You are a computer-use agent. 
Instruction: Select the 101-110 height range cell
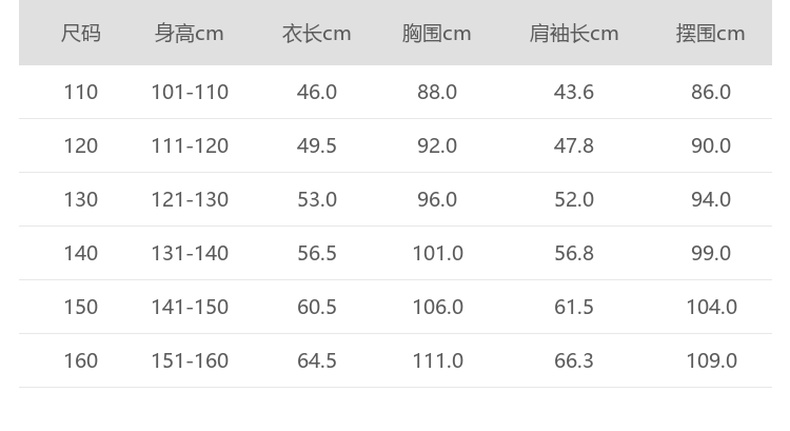pyautogui.click(x=190, y=92)
